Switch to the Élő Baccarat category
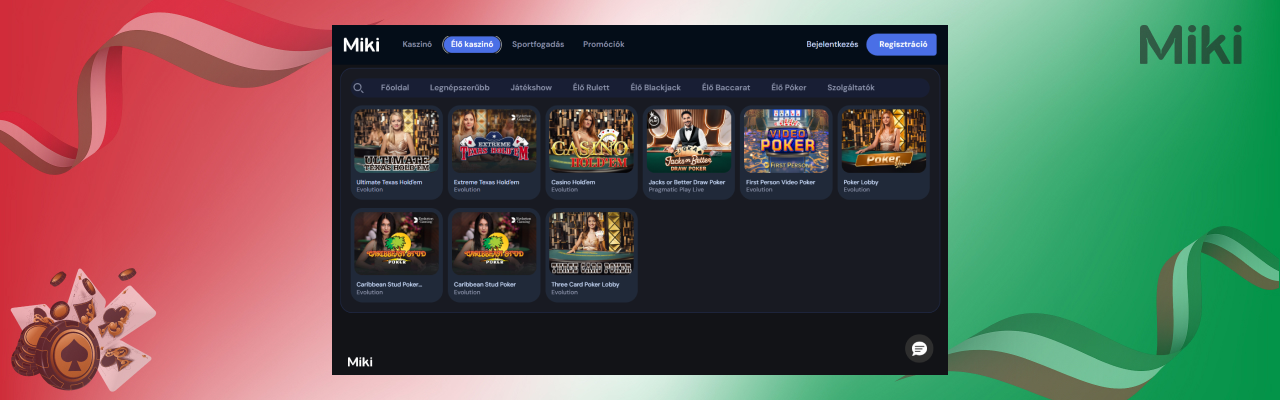Viewport: 1280px width, 400px height. coord(726,88)
